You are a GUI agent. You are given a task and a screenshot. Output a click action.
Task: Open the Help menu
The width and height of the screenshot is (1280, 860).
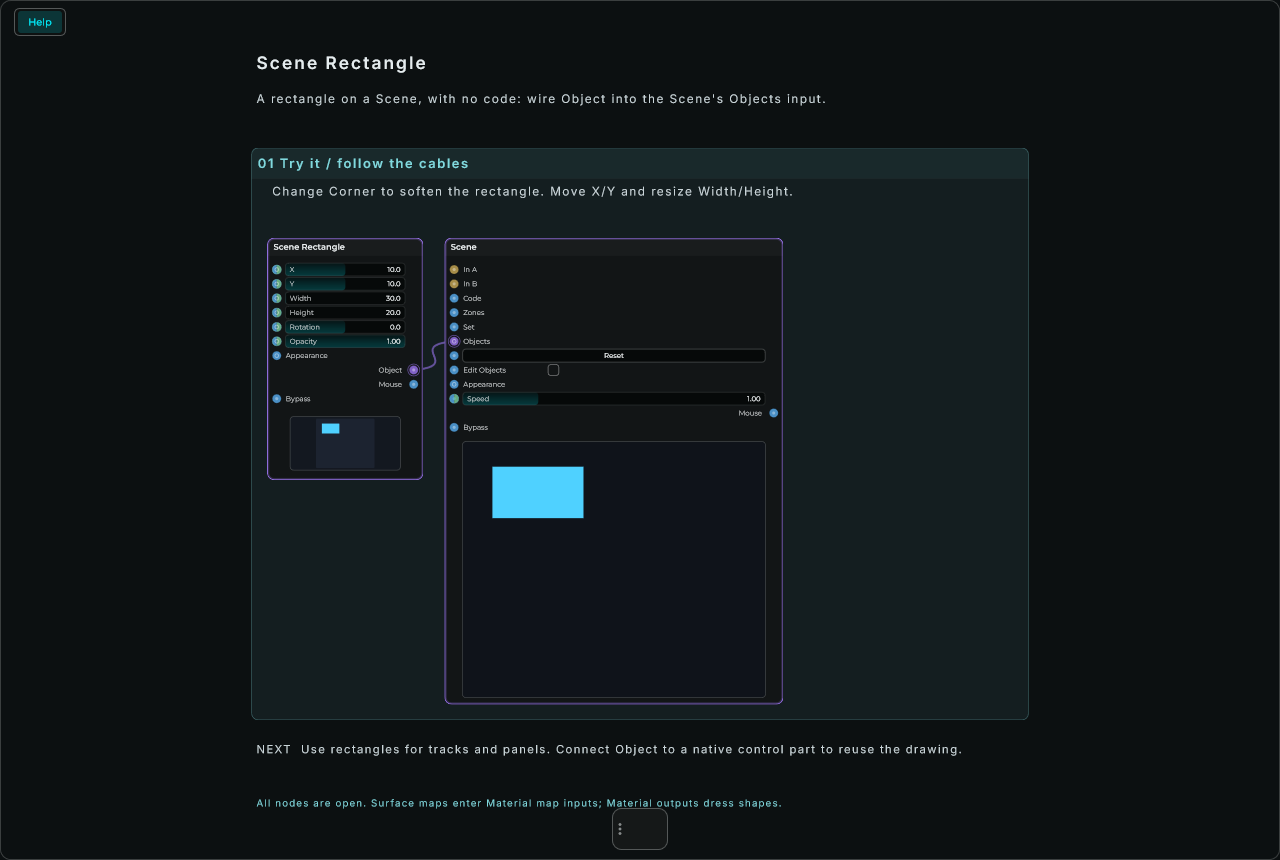pos(40,22)
